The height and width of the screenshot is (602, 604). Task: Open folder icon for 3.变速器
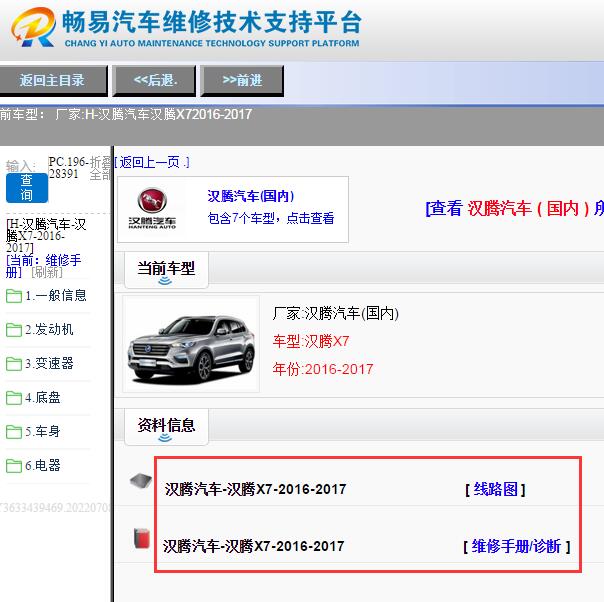pyautogui.click(x=14, y=364)
